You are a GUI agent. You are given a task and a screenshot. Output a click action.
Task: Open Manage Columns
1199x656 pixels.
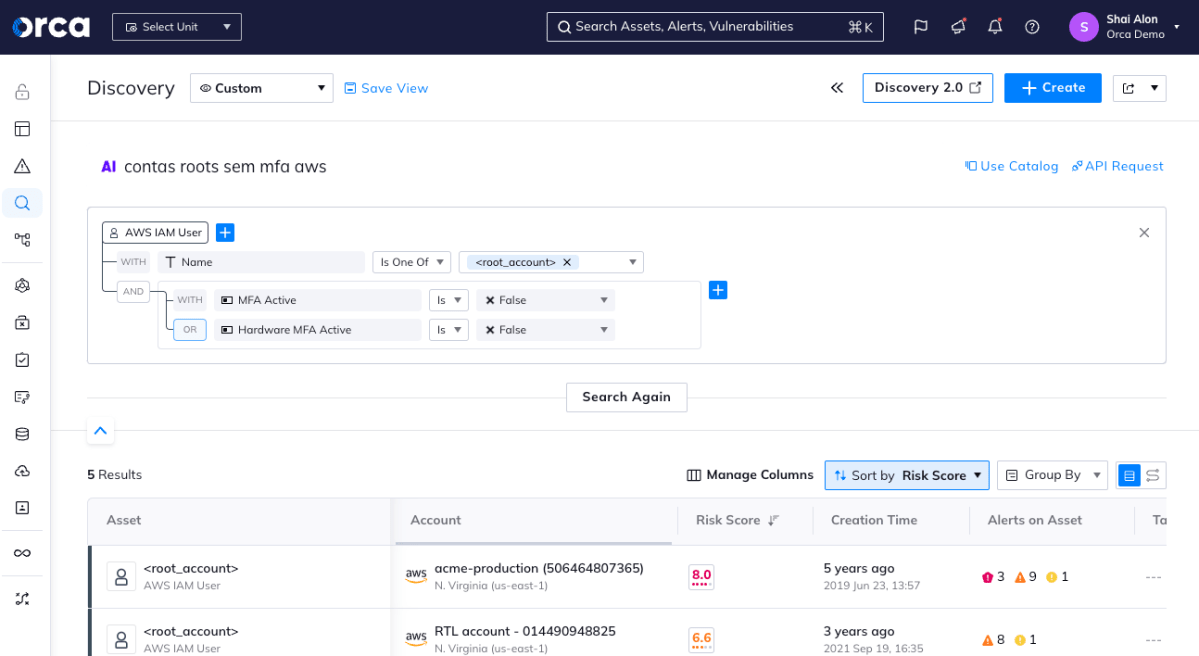[750, 475]
